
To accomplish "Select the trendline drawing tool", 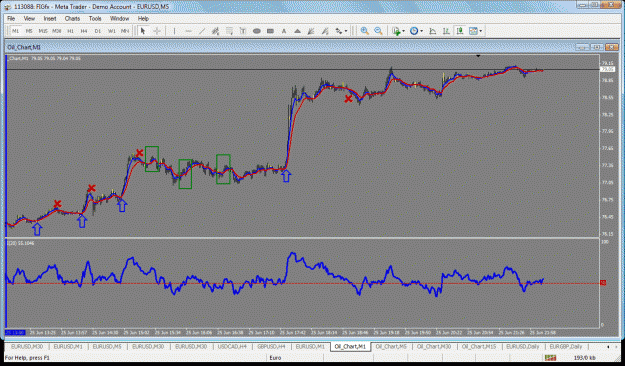I will point(202,31).
